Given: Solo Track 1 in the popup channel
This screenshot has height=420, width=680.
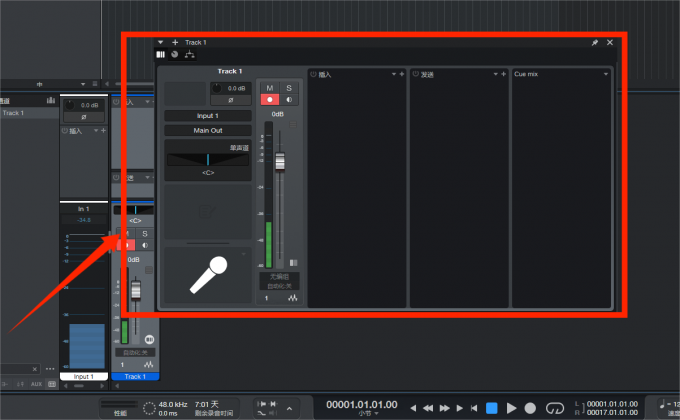Looking at the screenshot, I should (x=289, y=88).
